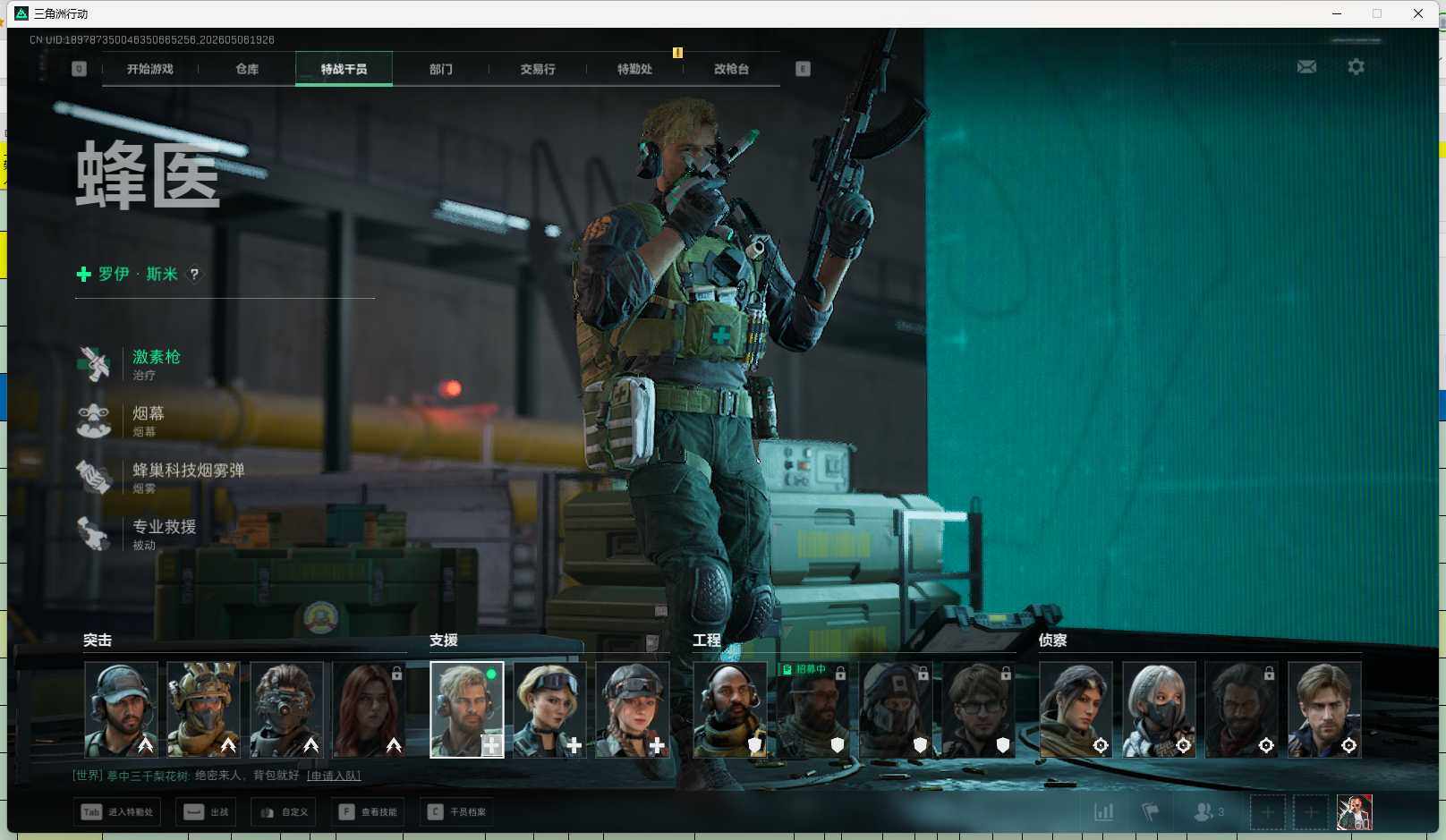Select the blonde support operator with goggles
1446x840 pixels.
point(549,709)
